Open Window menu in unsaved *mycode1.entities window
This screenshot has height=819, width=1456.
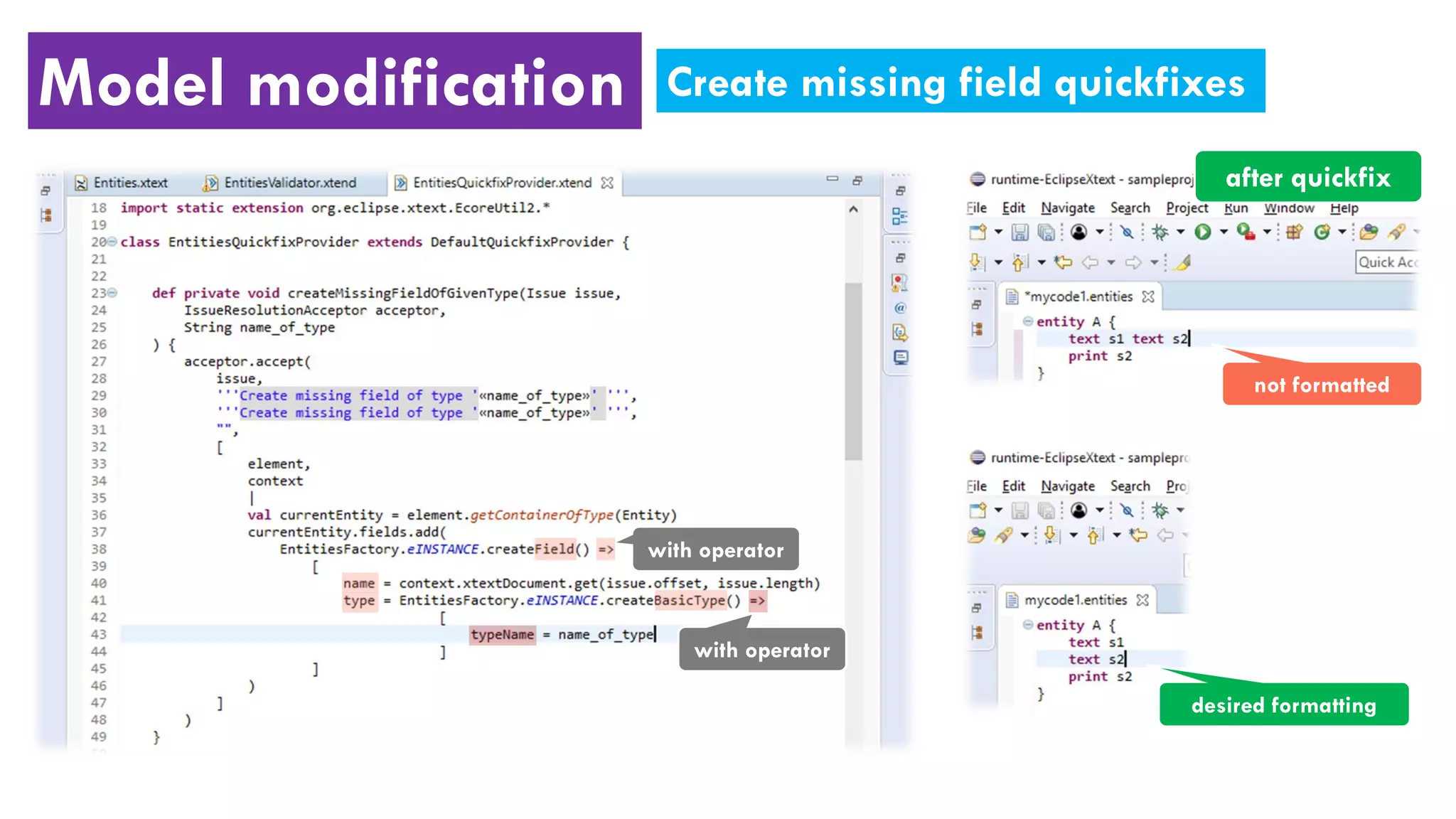pyautogui.click(x=1289, y=208)
